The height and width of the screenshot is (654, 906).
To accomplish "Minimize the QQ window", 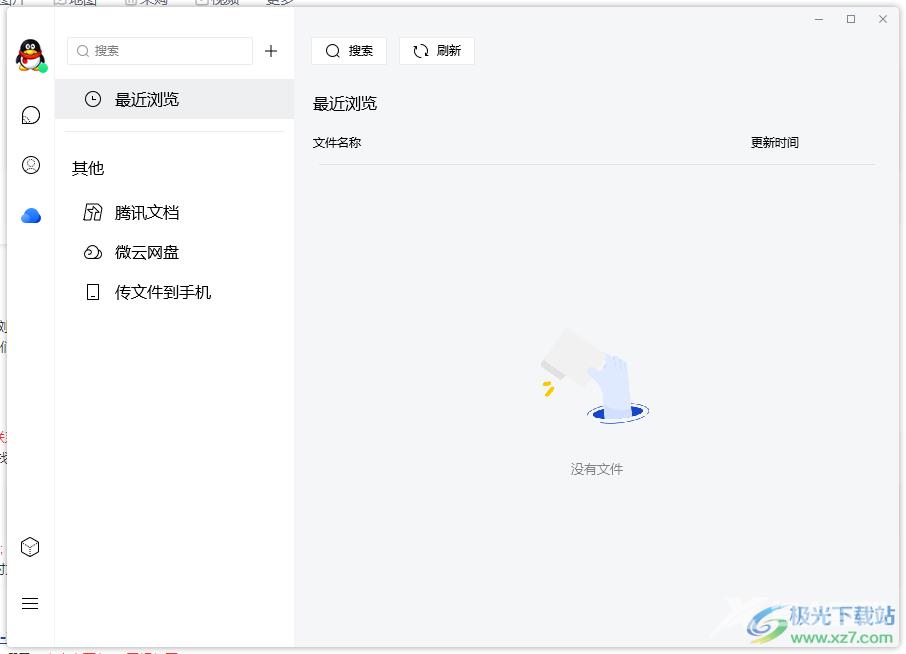I will click(819, 19).
